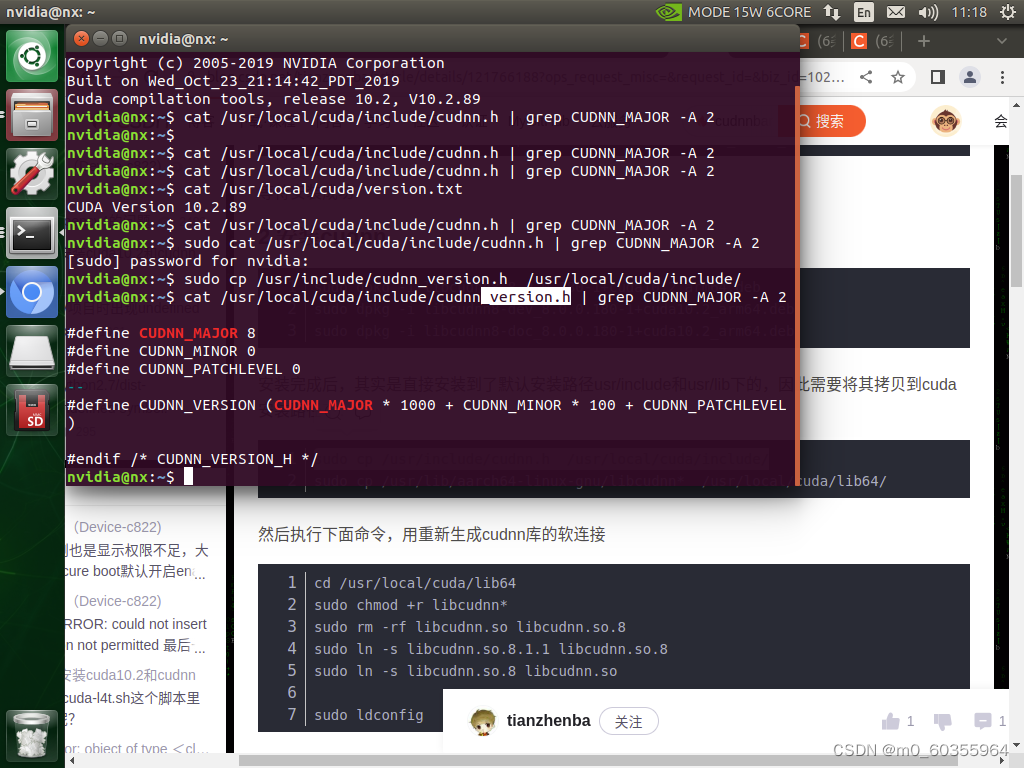Follow author with 关注 button
The width and height of the screenshot is (1024, 768).
tap(628, 721)
